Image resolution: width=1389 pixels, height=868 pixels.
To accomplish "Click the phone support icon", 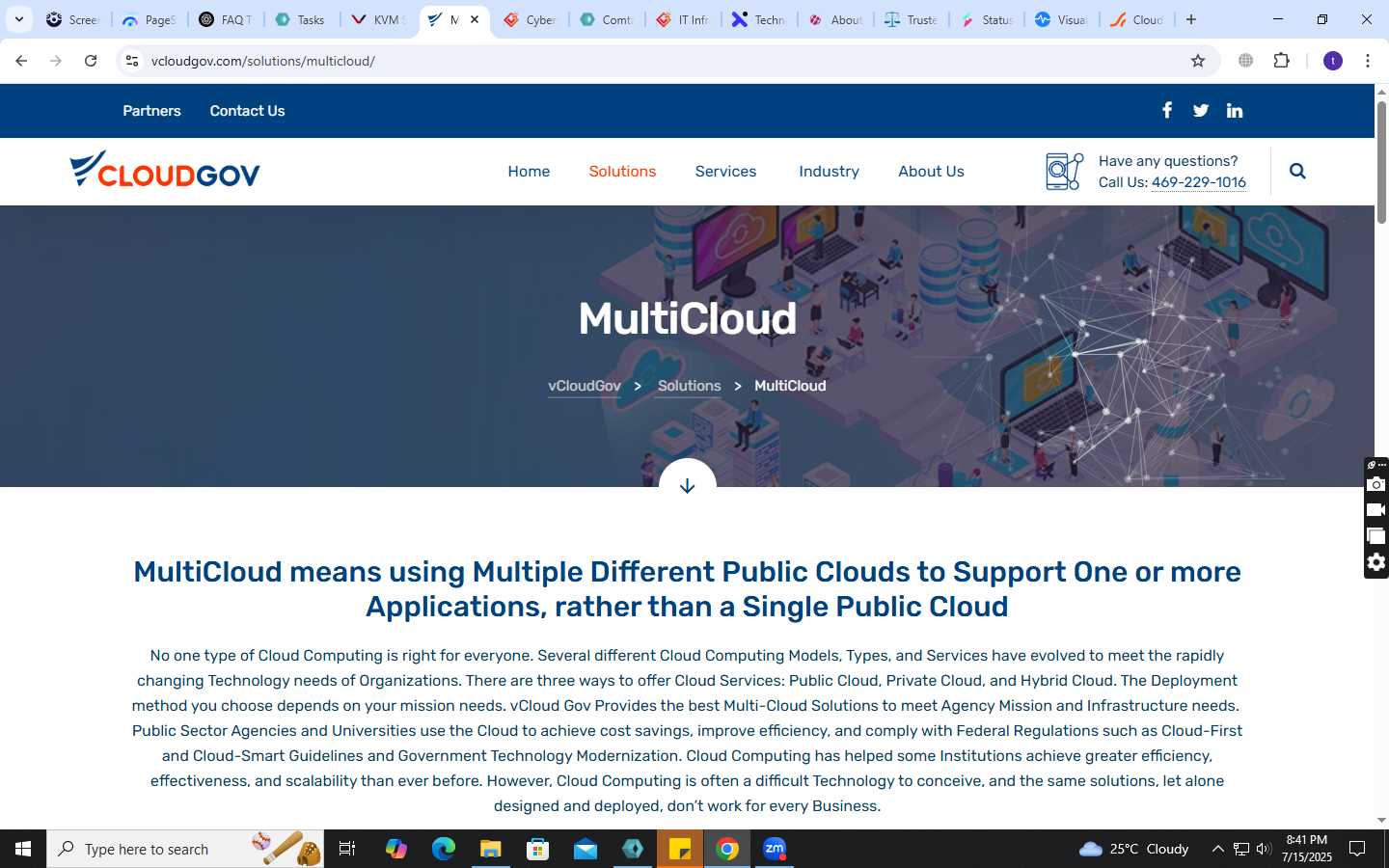I will point(1064,172).
